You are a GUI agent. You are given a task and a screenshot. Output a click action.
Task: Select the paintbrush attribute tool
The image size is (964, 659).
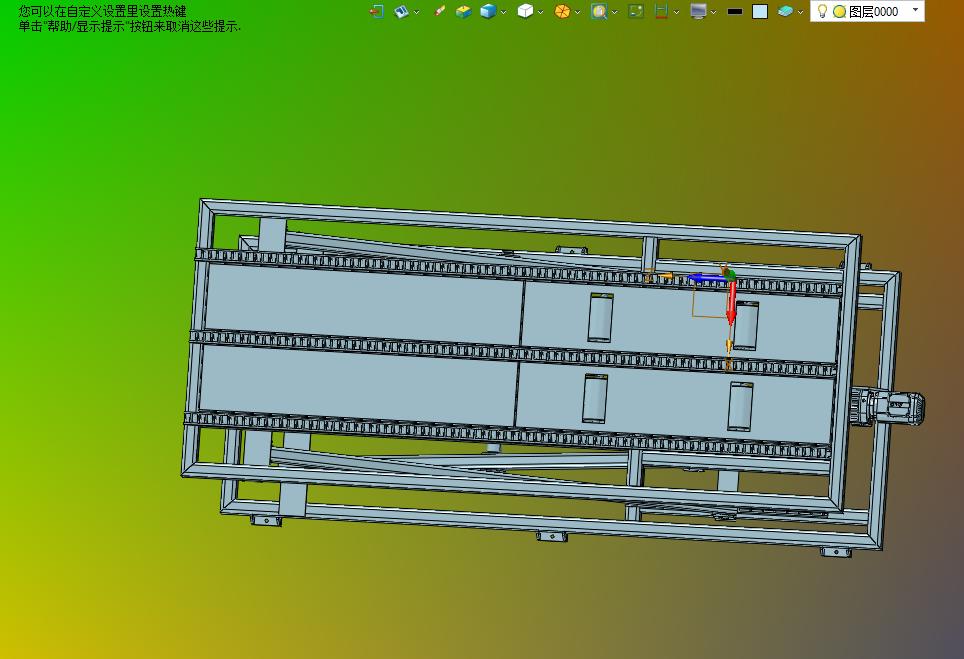439,11
